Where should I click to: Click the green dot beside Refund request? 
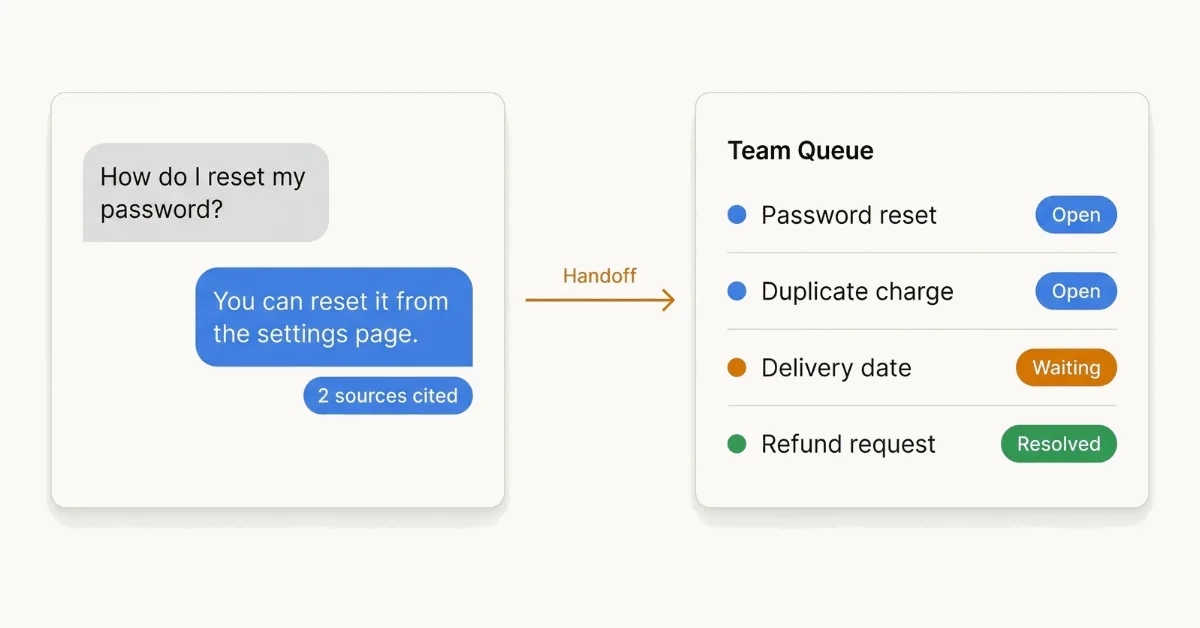[737, 444]
